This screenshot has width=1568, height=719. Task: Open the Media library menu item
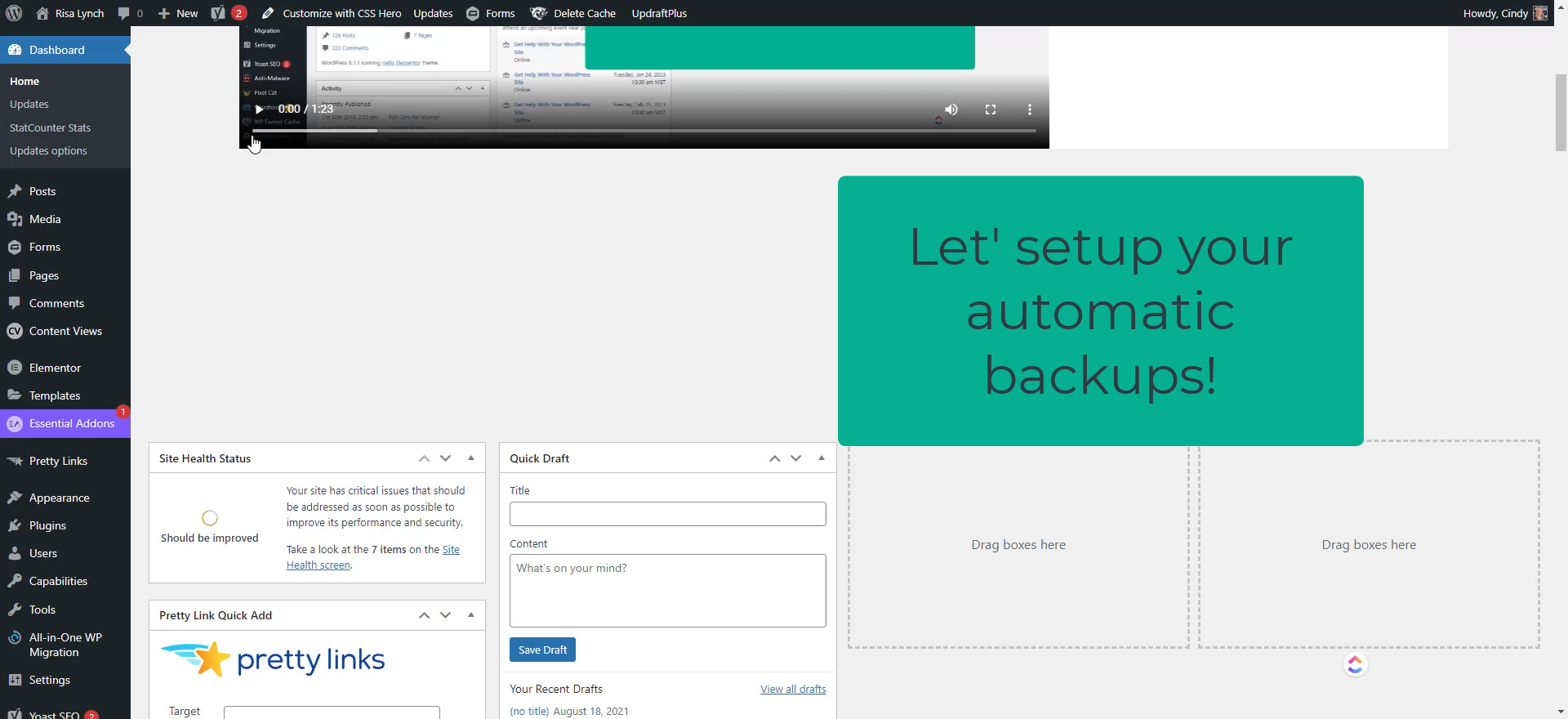click(x=65, y=219)
